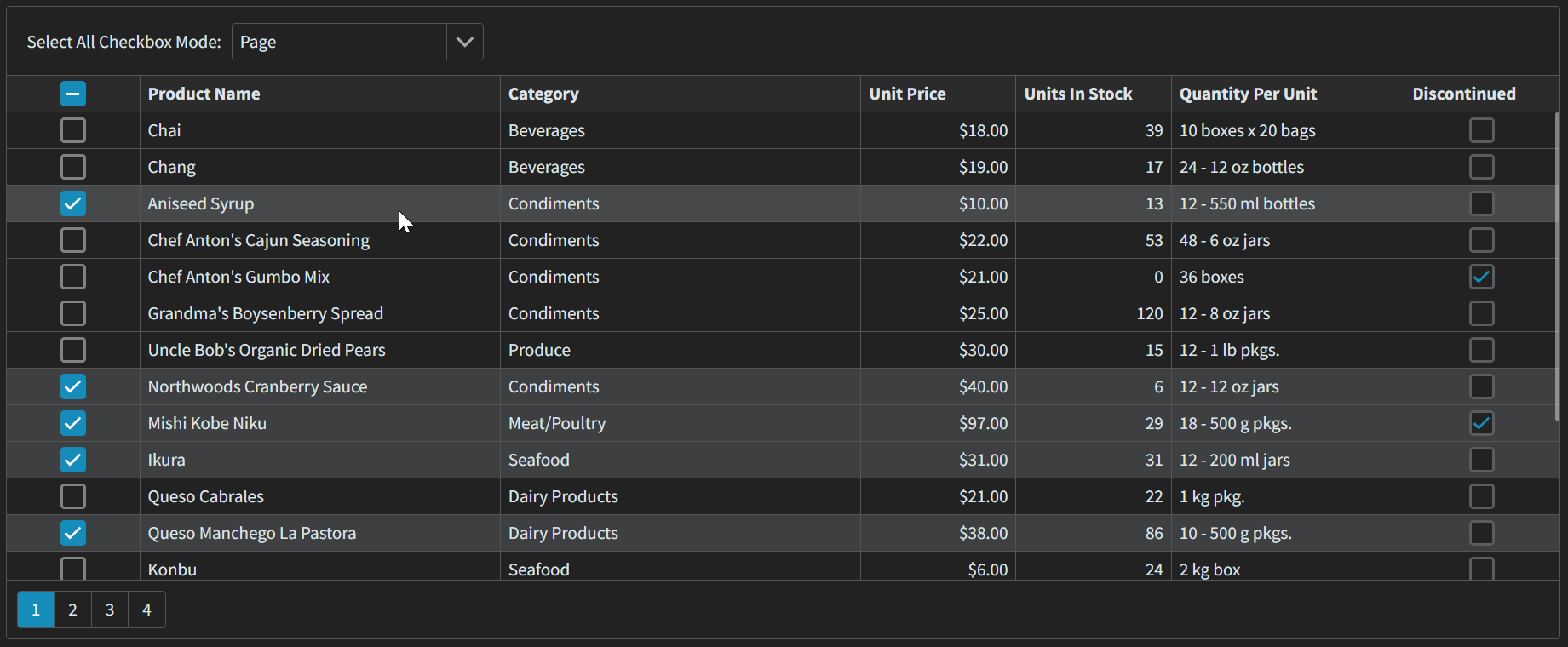
Task: Uncheck the Ikura selection checkbox
Action: pyautogui.click(x=73, y=460)
